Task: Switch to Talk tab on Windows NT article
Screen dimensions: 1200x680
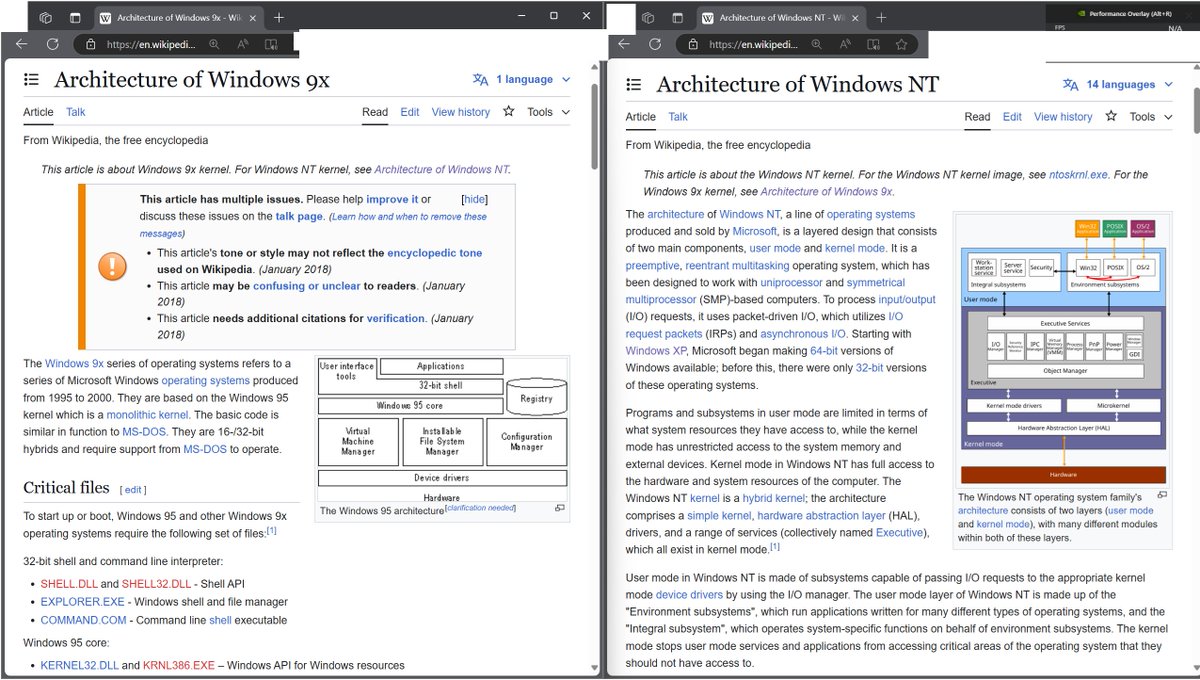Action: coord(678,117)
